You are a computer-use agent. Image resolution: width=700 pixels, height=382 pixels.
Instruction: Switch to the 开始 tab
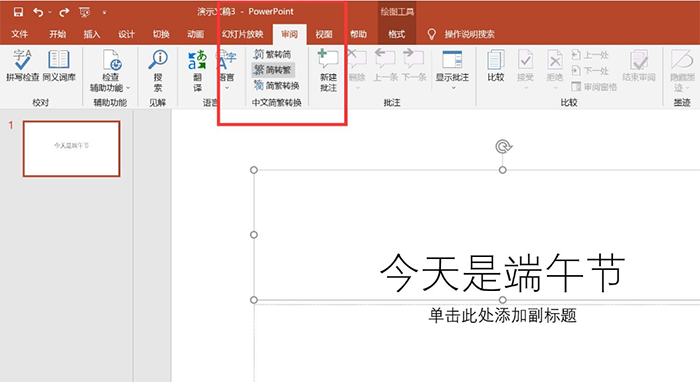tap(58, 34)
